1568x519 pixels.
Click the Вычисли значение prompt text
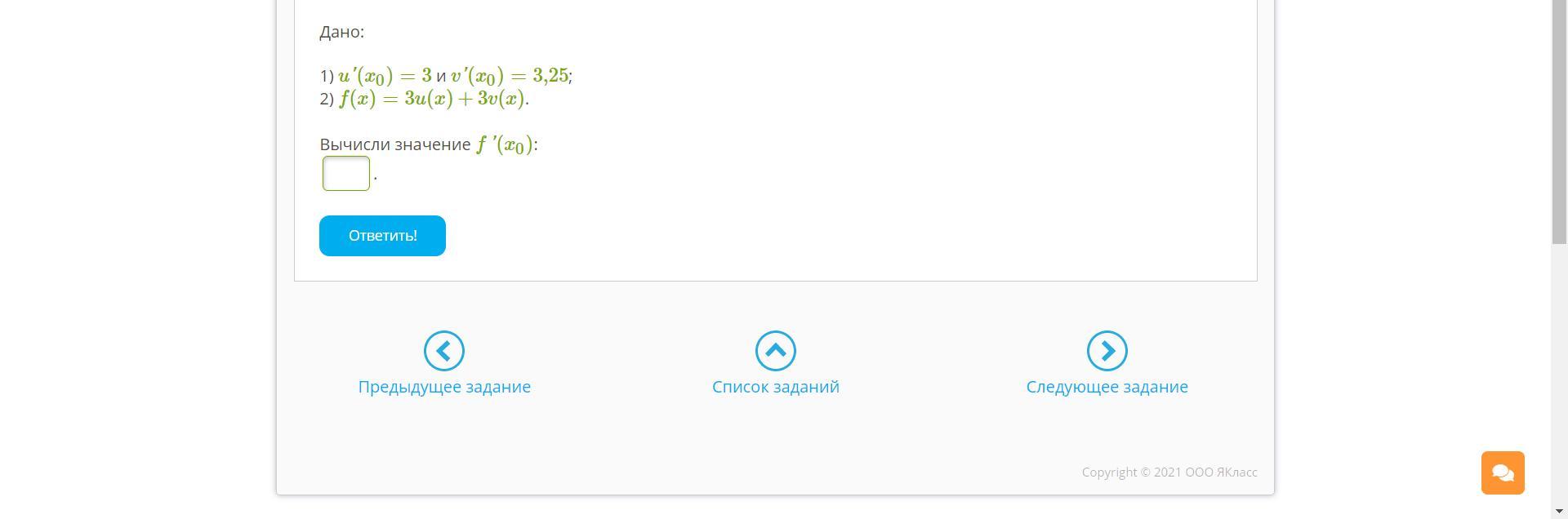point(395,144)
